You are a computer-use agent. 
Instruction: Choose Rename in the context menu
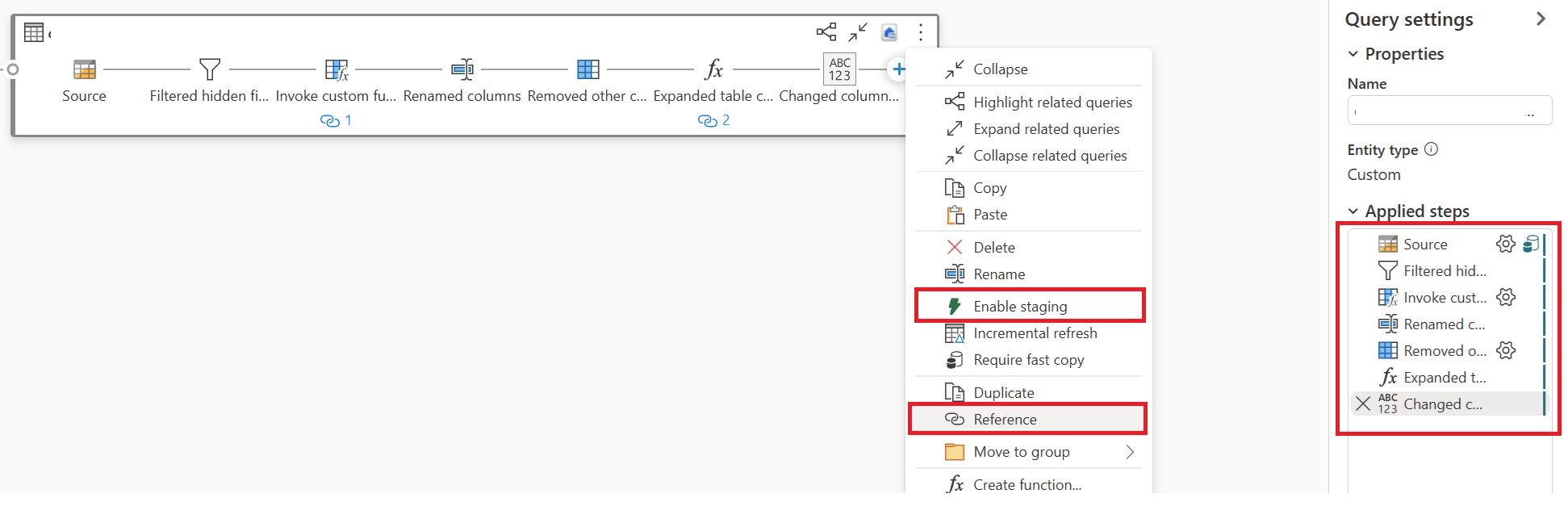[1029, 274]
